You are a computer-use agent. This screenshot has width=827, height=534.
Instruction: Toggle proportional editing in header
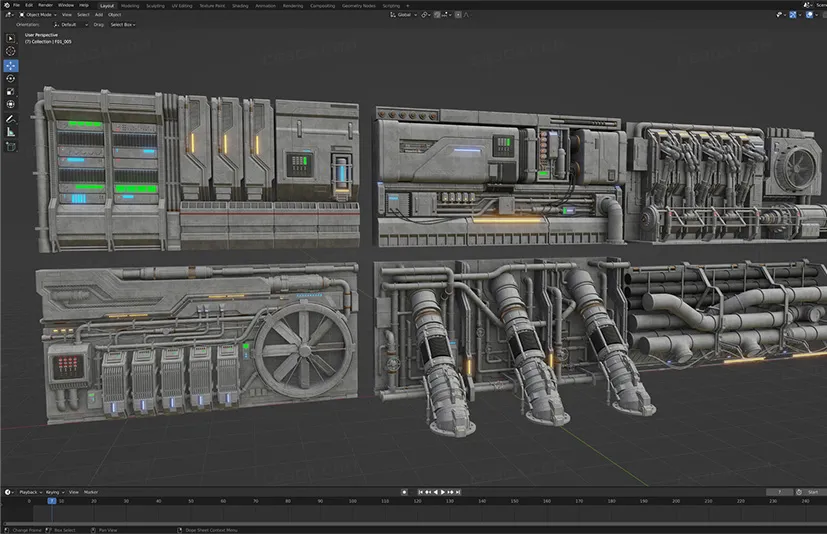click(x=458, y=15)
